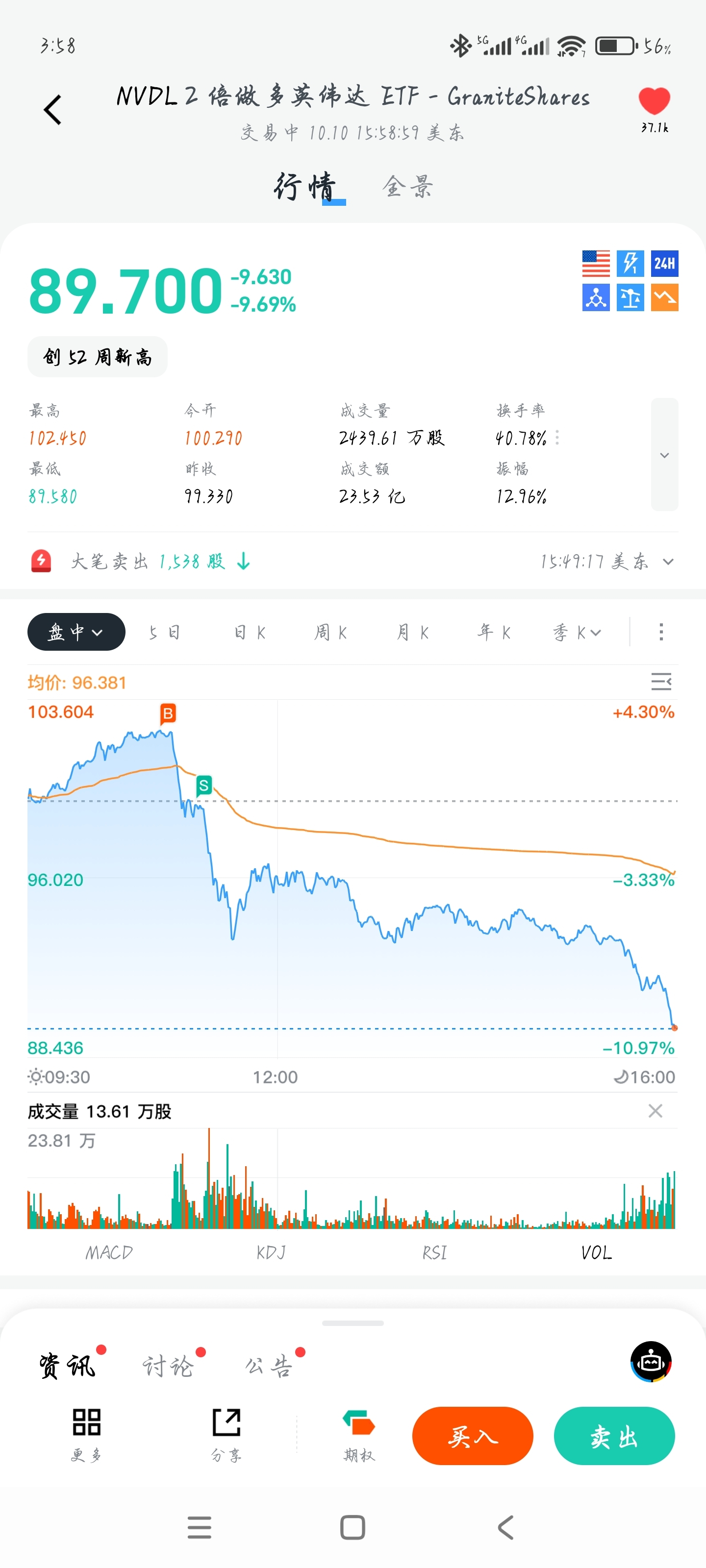Open chart settings lines icon

(661, 682)
